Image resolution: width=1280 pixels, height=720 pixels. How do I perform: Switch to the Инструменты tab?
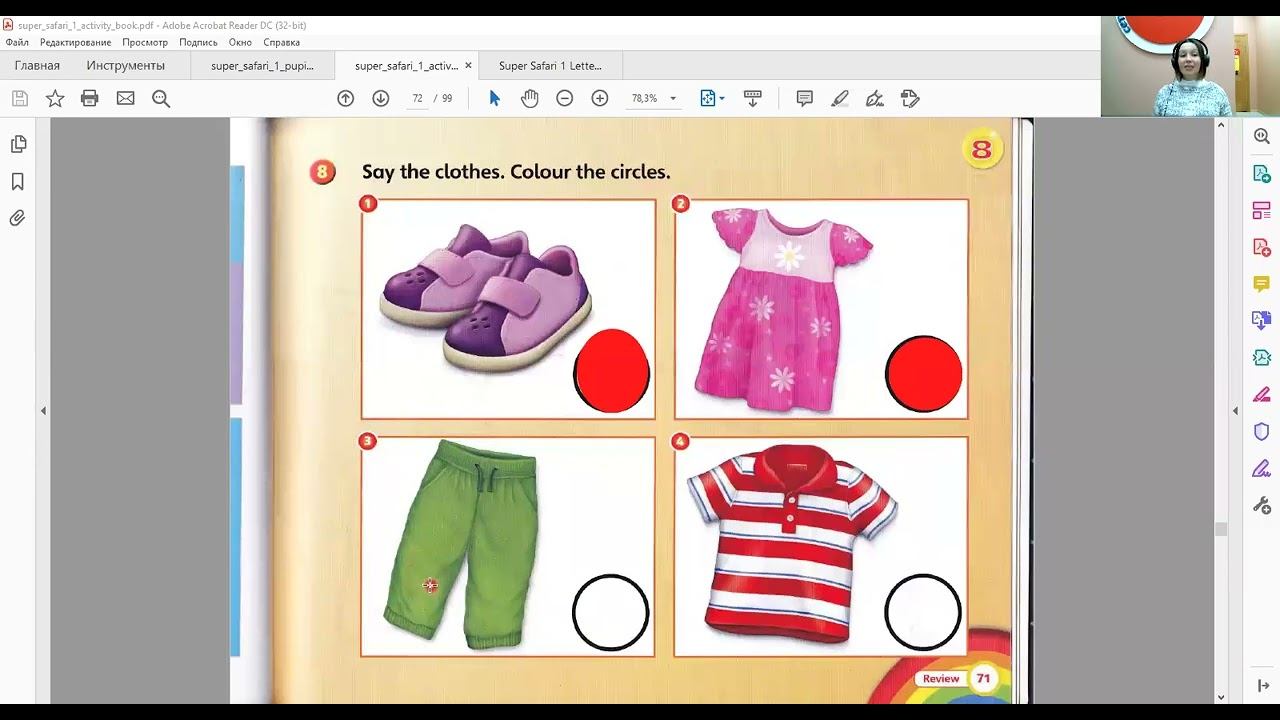point(126,66)
